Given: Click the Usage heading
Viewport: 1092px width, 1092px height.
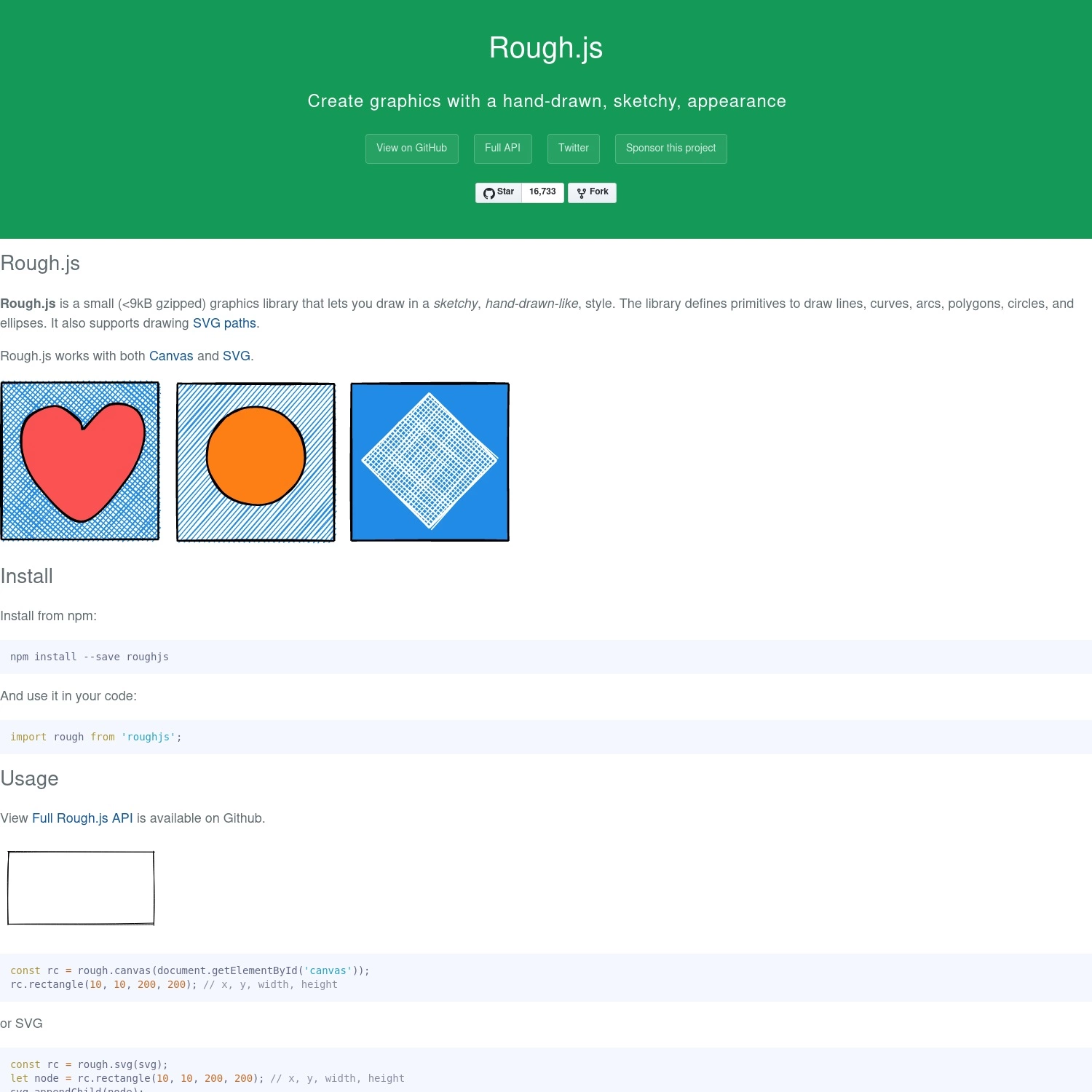Looking at the screenshot, I should tap(29, 779).
